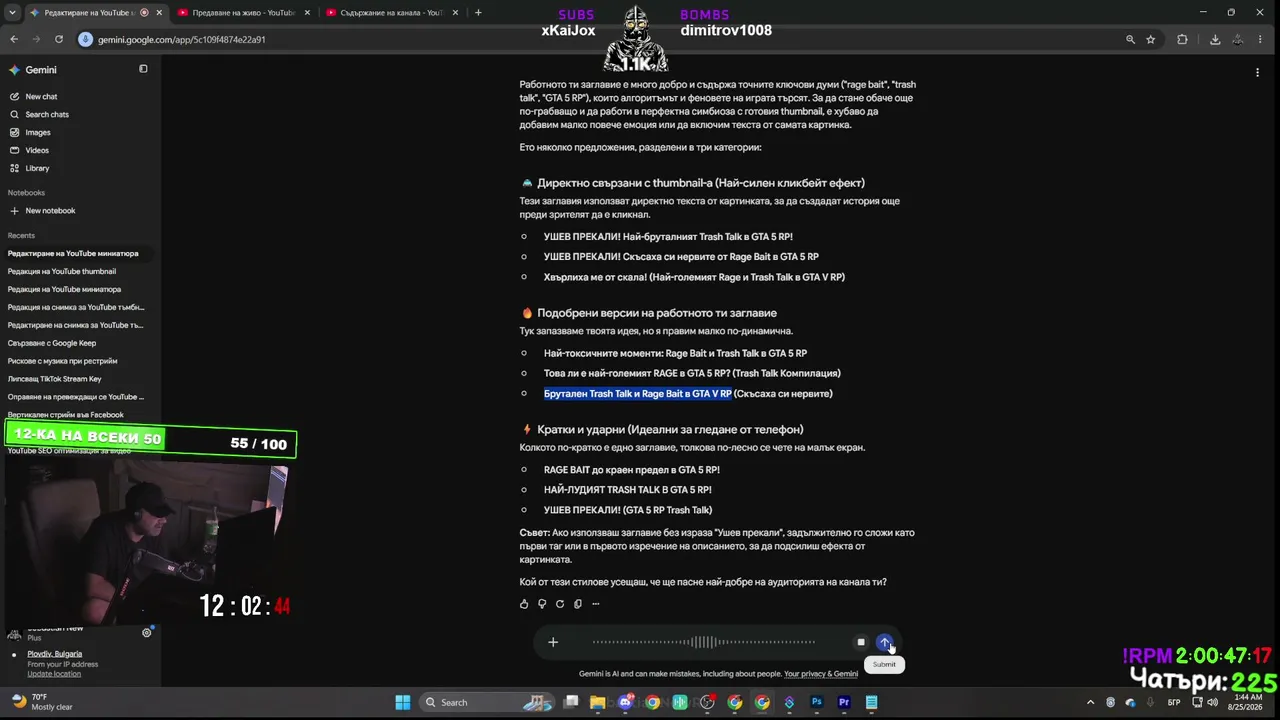
Task: Close the 'Предаване на живо' tab
Action: [306, 13]
